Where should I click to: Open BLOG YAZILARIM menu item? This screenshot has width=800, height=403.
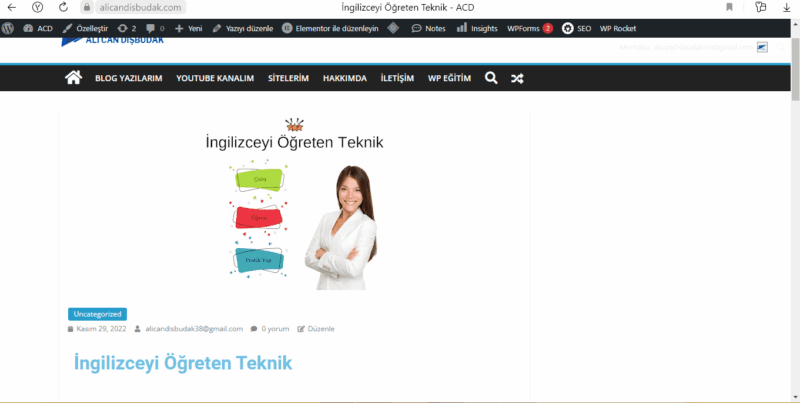click(128, 78)
